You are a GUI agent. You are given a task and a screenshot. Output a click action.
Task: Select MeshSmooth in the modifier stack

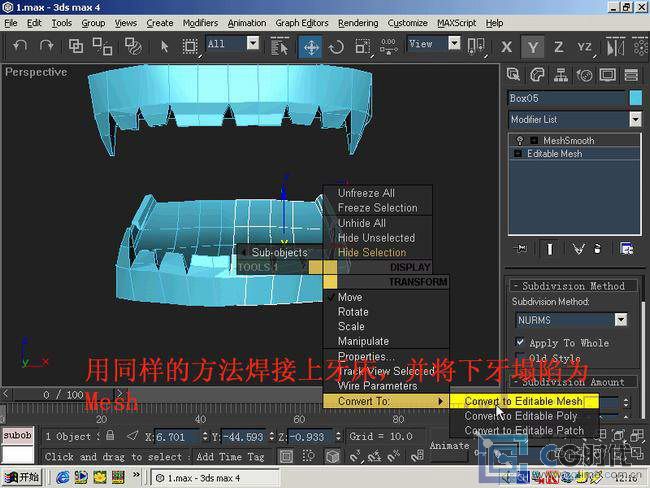[568, 141]
